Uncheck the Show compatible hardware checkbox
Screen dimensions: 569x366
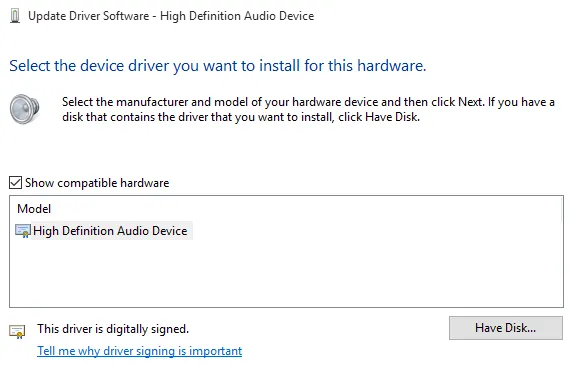[x=15, y=182]
